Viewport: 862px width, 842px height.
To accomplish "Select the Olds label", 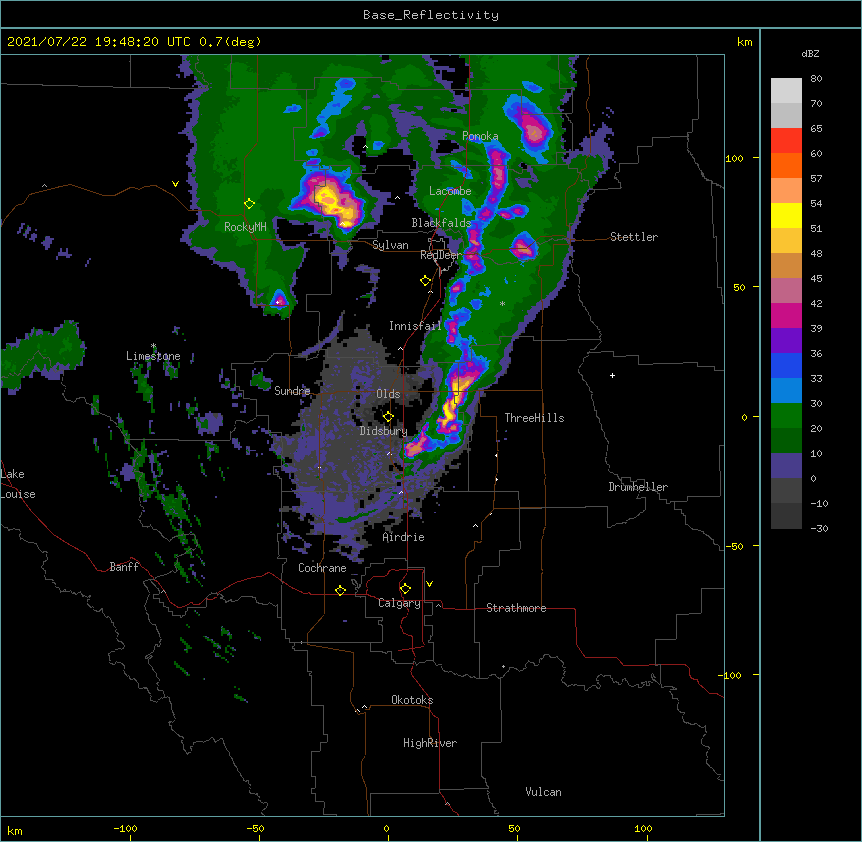I will 388,394.
